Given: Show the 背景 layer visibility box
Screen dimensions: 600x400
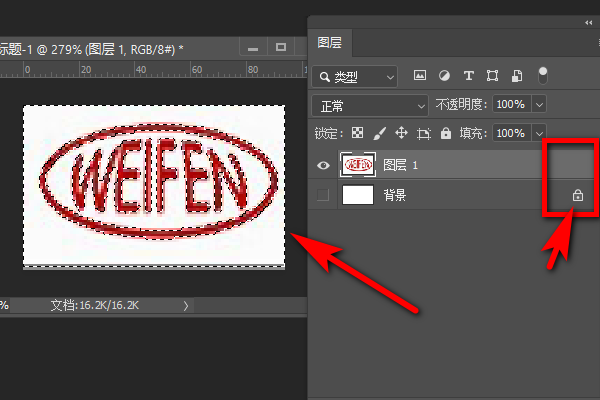Looking at the screenshot, I should [x=322, y=195].
